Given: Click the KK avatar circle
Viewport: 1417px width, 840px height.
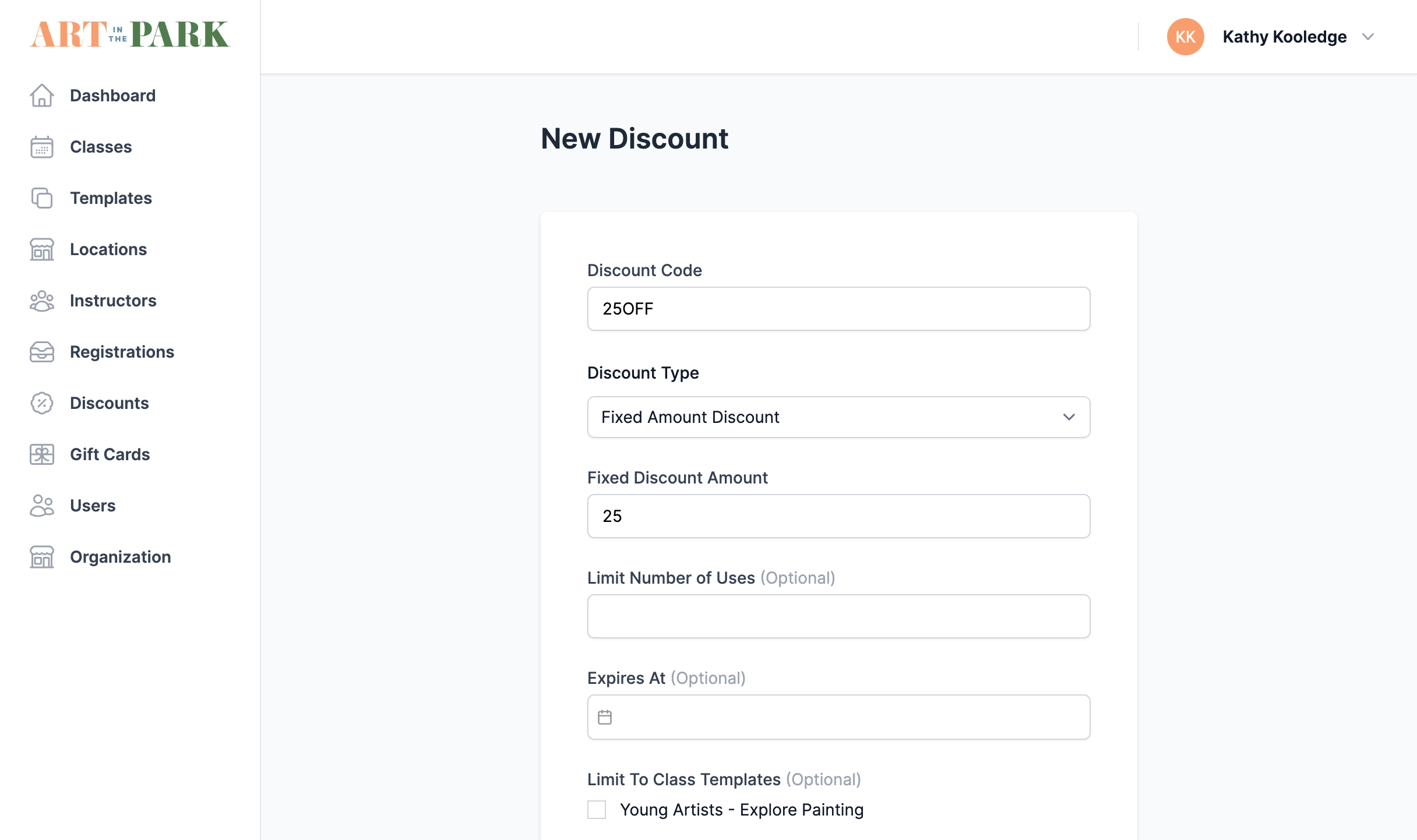Looking at the screenshot, I should [1185, 37].
